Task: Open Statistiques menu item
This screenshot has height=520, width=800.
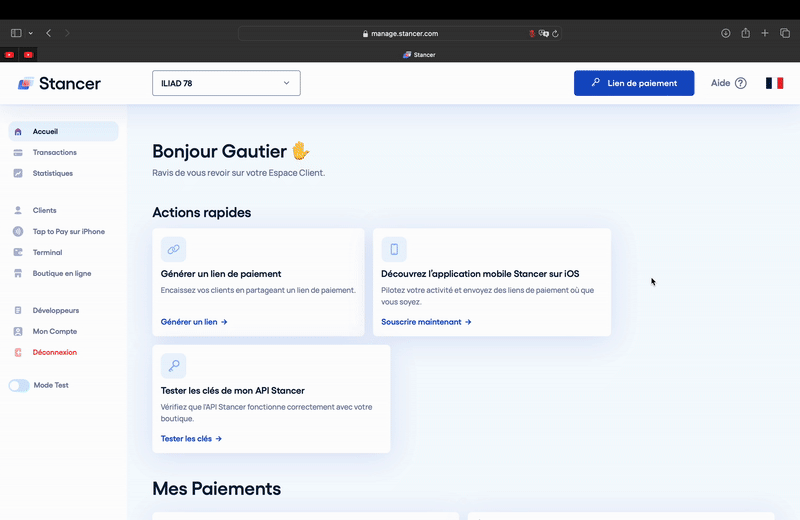Action: click(x=53, y=174)
